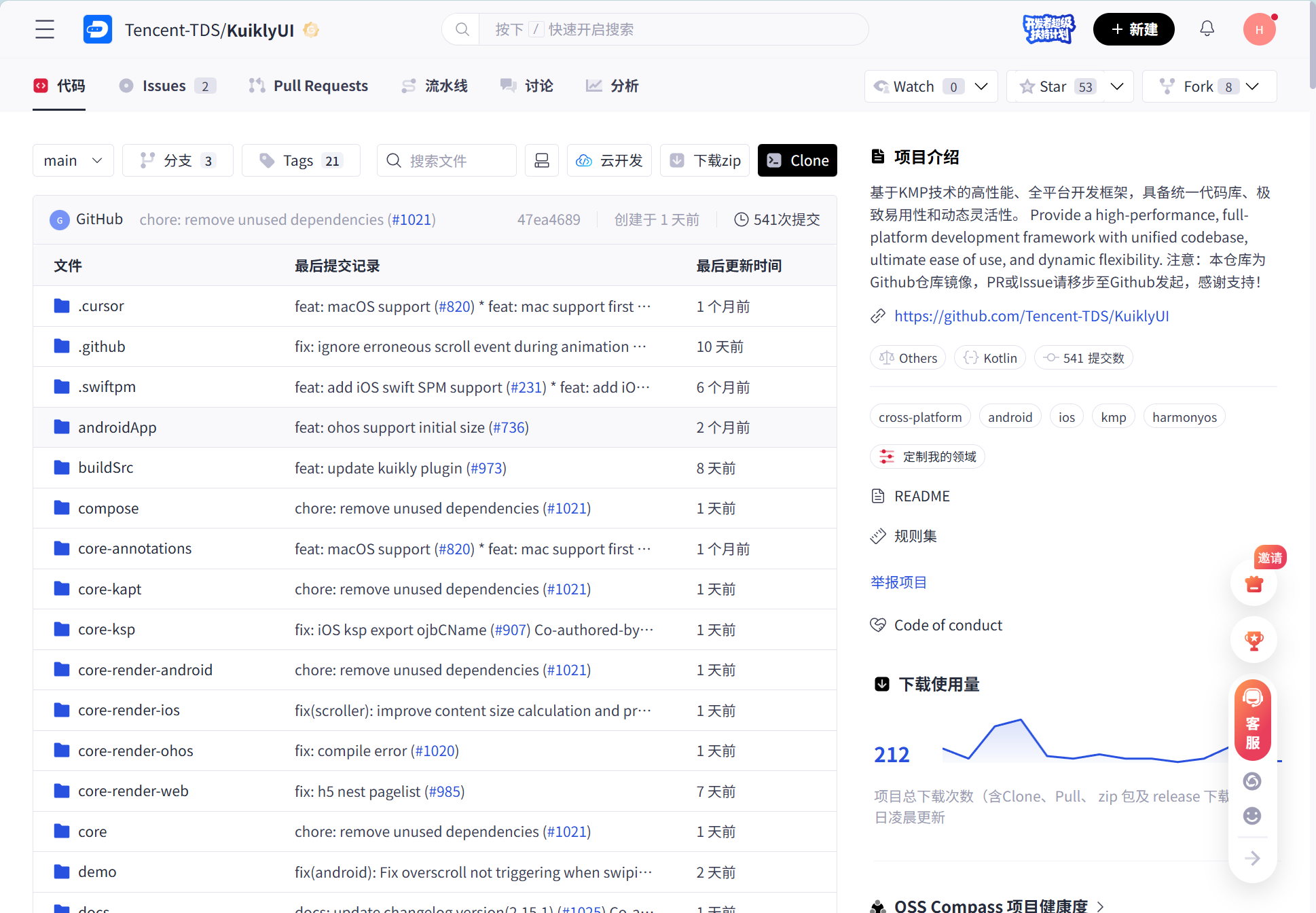The image size is (1316, 913).
Task: Open the hamburger navigation menu
Action: [x=45, y=29]
